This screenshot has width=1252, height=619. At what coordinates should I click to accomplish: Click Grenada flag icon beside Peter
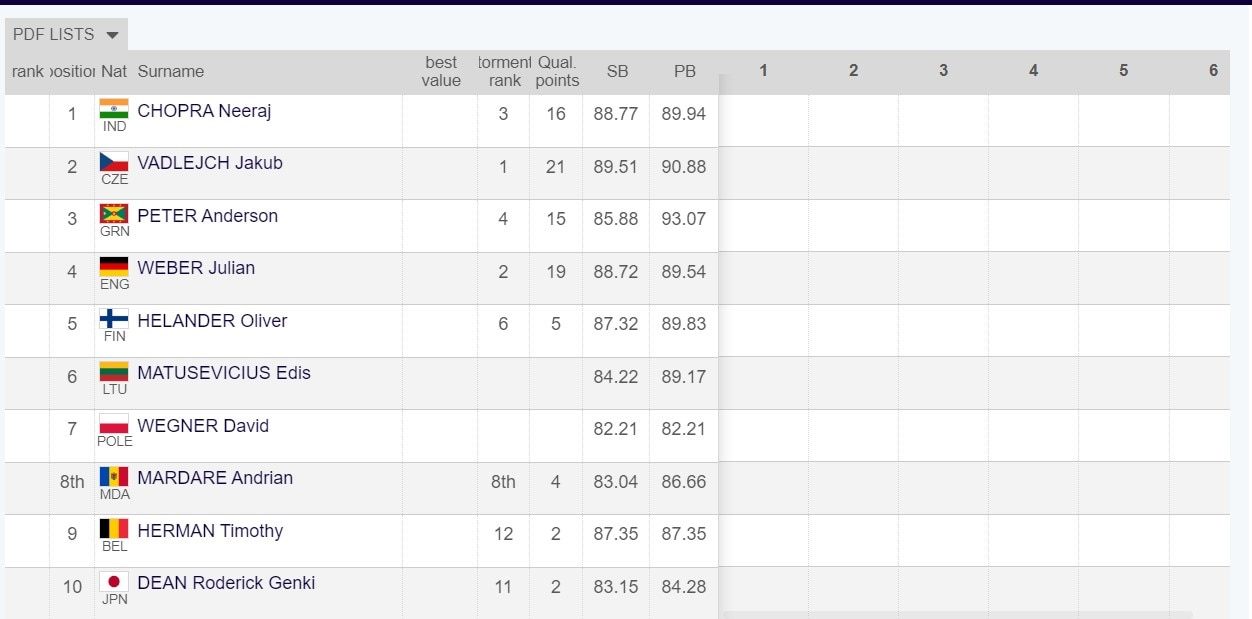(x=114, y=213)
